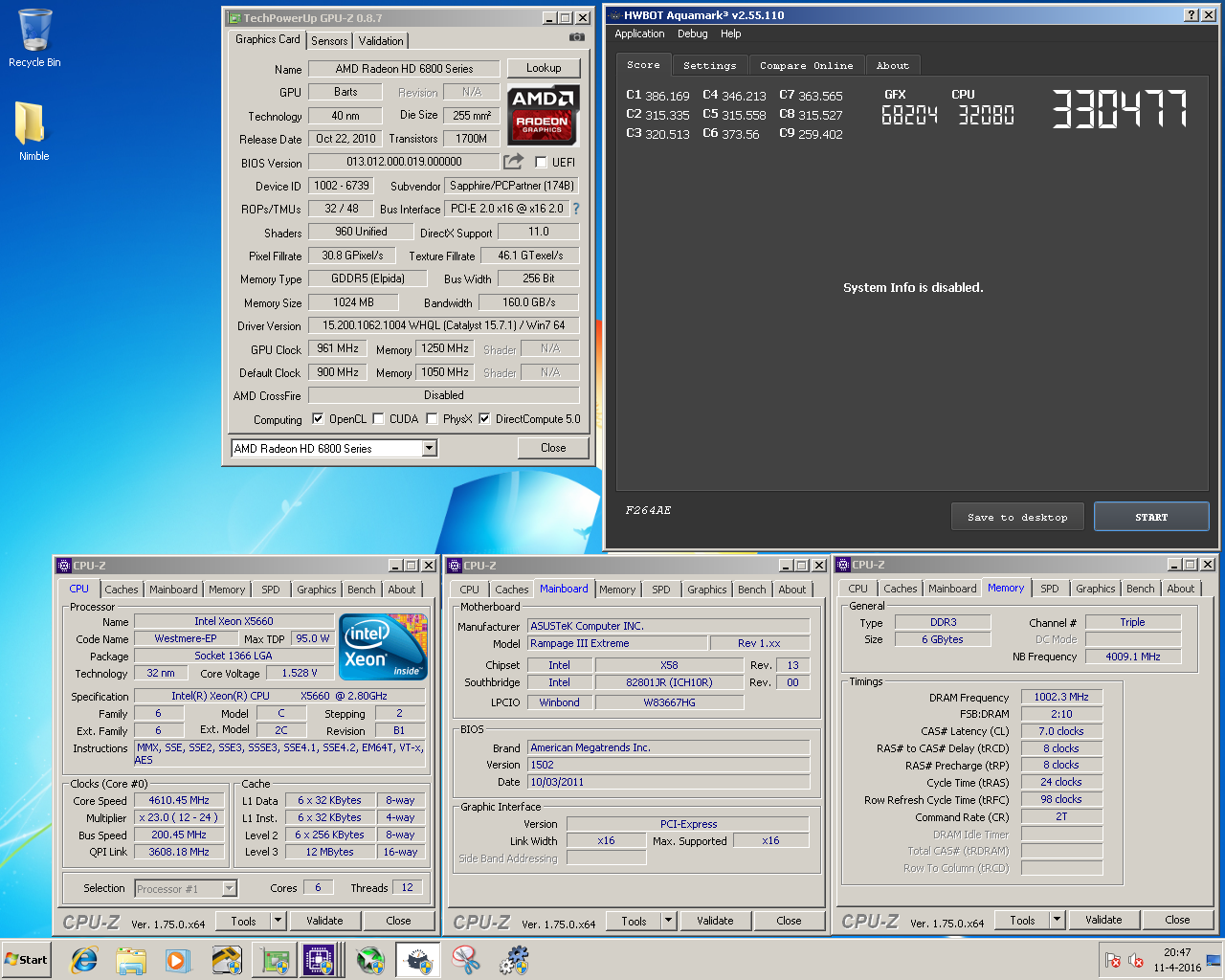Open Caches tab in CPU window
Screen dimensions: 1225x980
click(122, 590)
